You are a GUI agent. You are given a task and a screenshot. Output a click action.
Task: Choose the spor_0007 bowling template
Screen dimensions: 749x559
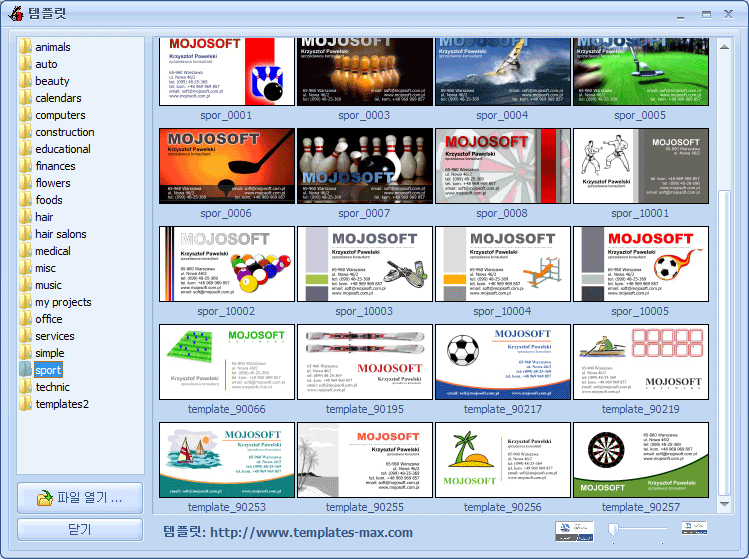pyautogui.click(x=364, y=166)
